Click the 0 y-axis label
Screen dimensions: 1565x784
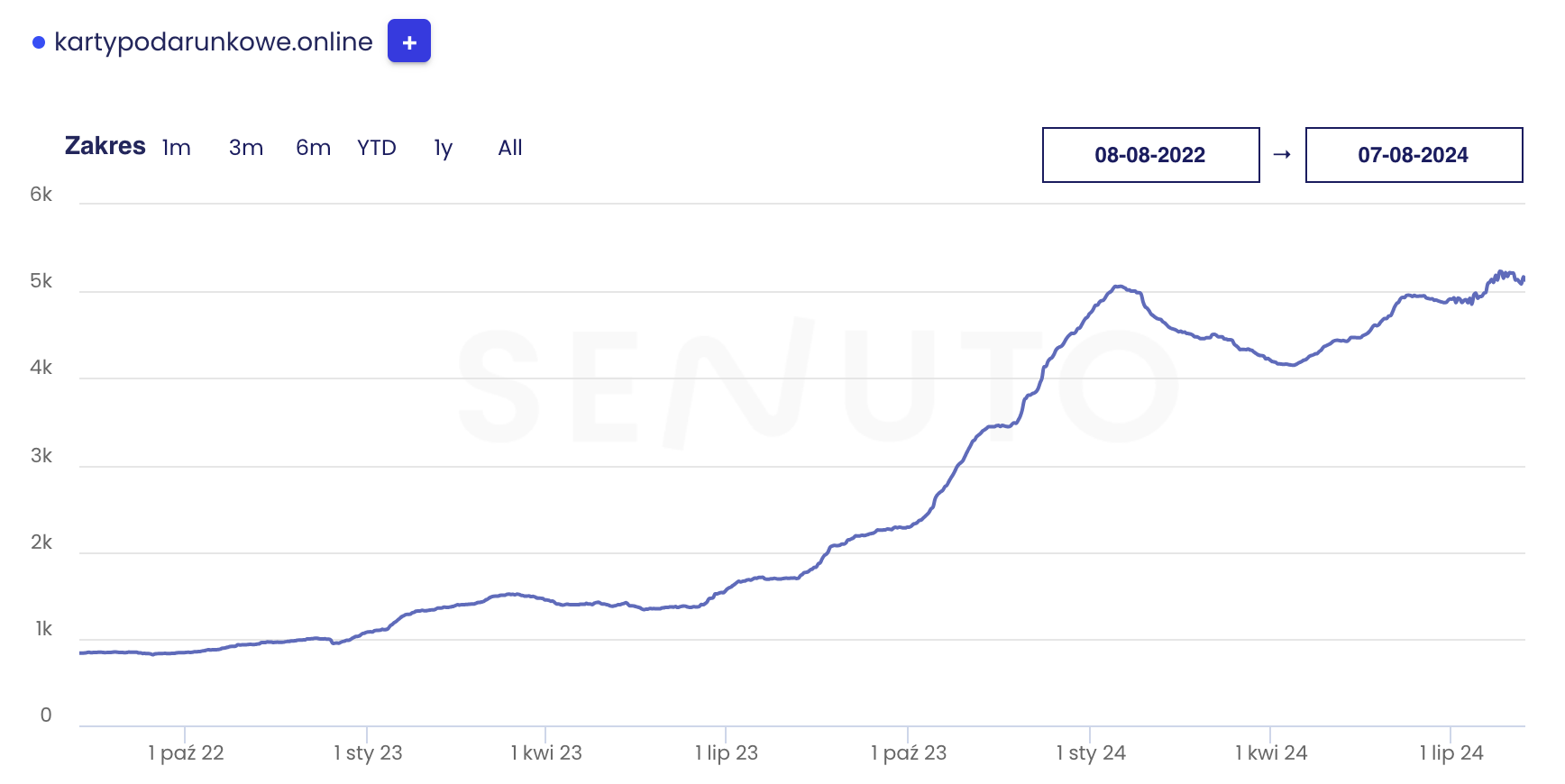46,716
